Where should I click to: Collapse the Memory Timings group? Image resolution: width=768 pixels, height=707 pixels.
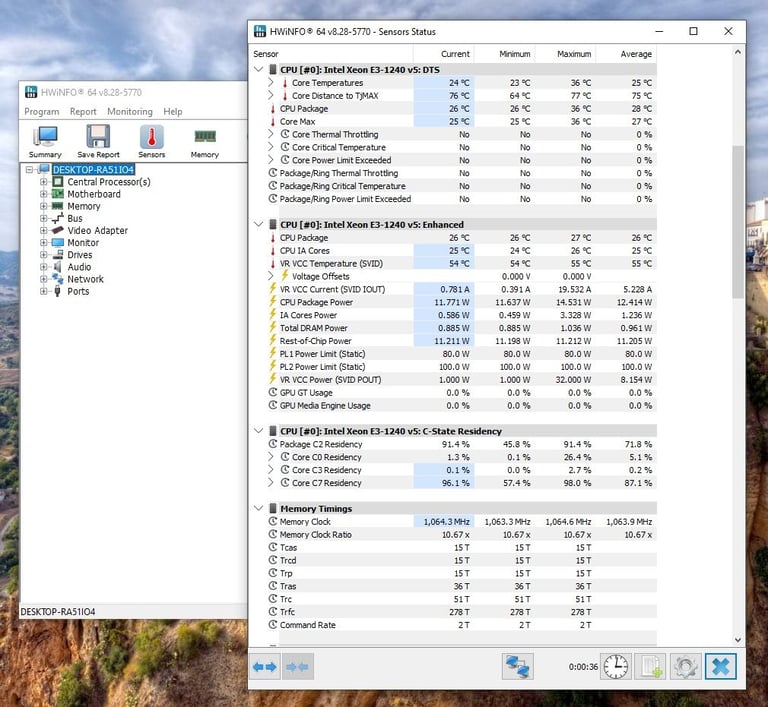coord(259,509)
